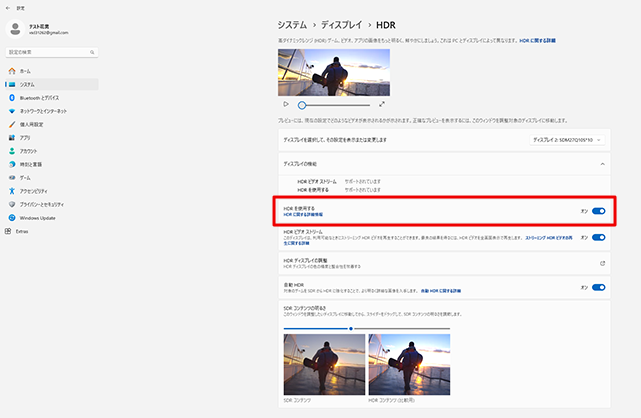Viewport: 641px width, 418px height.
Task: Adjust the SDR コンテンツの明るさ slider
Action: [x=350, y=328]
